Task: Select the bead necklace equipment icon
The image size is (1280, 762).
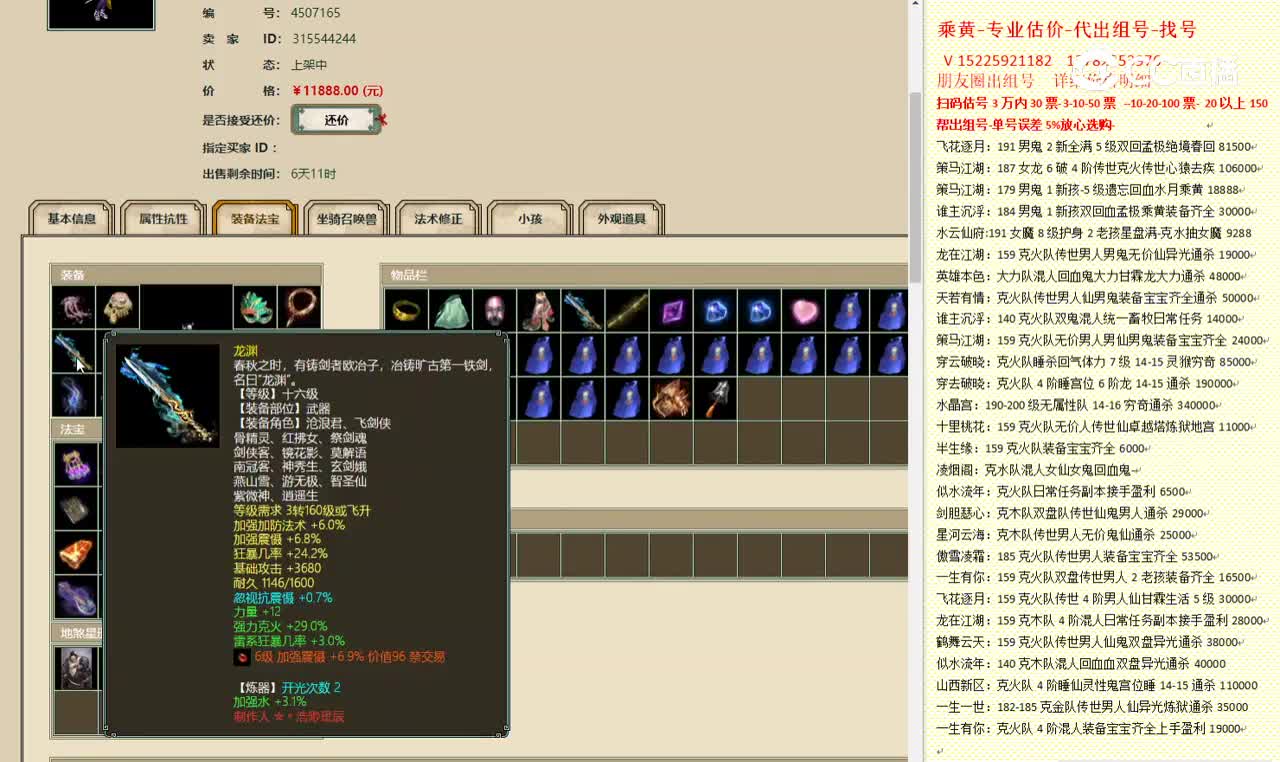Action: click(299, 308)
